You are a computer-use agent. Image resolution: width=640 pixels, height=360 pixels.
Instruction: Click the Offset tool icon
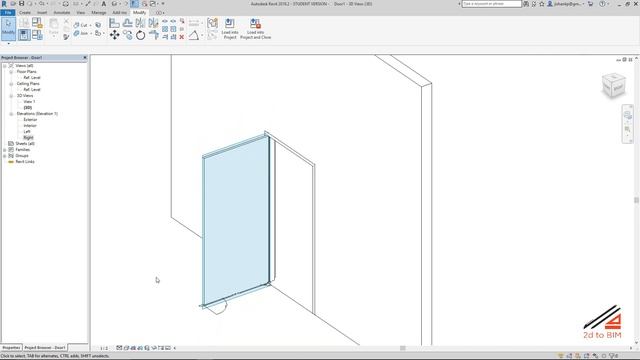(x=128, y=23)
